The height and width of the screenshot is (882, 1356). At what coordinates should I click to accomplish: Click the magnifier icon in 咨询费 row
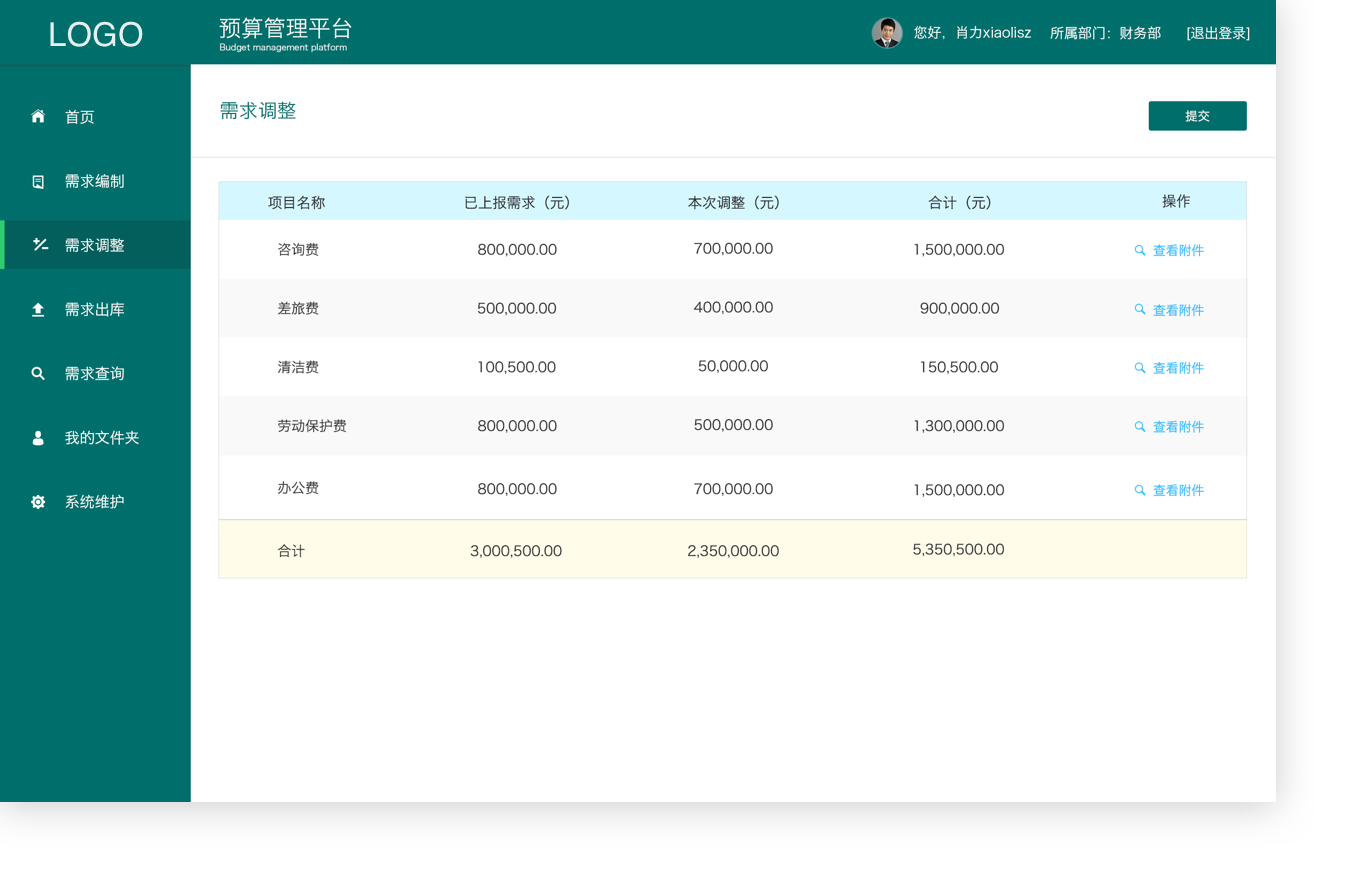[1140, 250]
